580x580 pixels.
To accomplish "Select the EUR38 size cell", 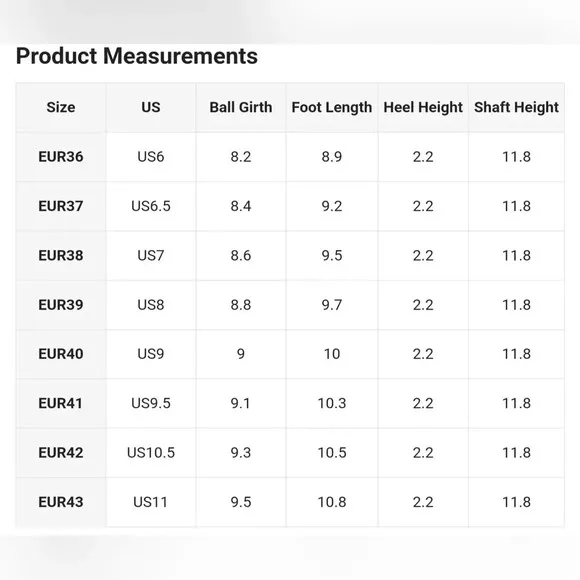I will [61, 256].
